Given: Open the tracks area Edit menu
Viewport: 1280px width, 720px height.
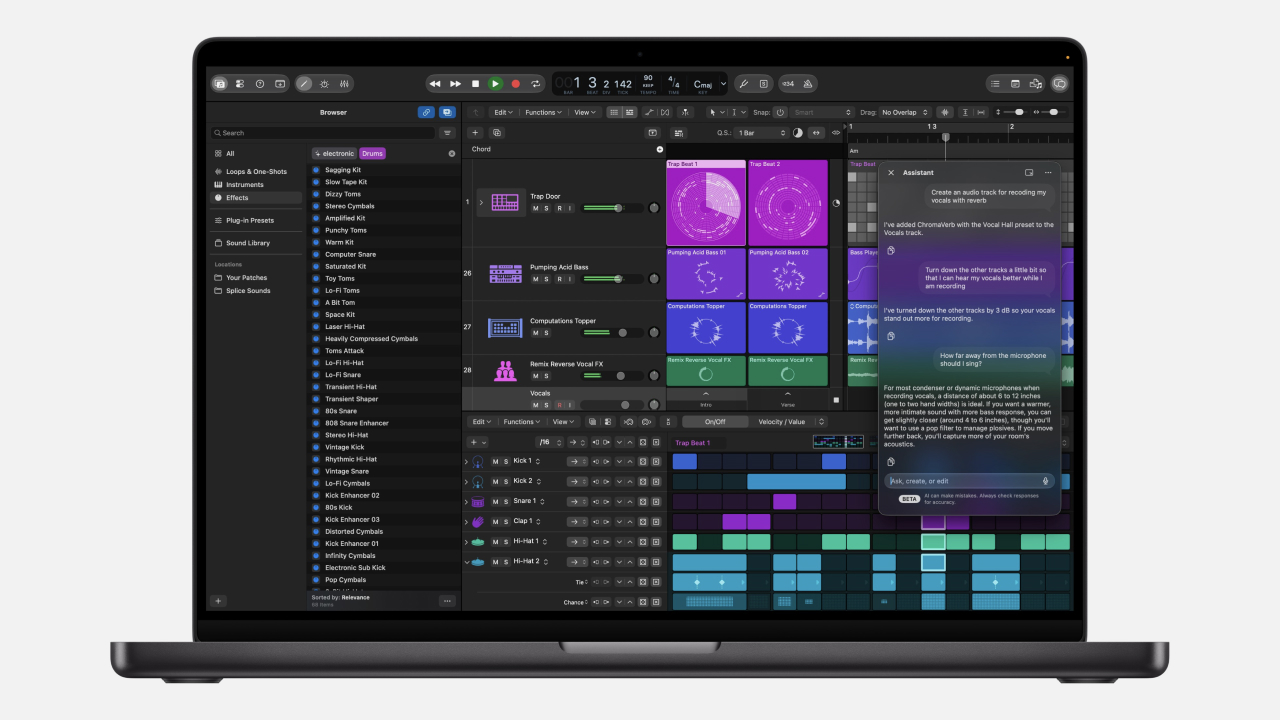Looking at the screenshot, I should pos(504,112).
